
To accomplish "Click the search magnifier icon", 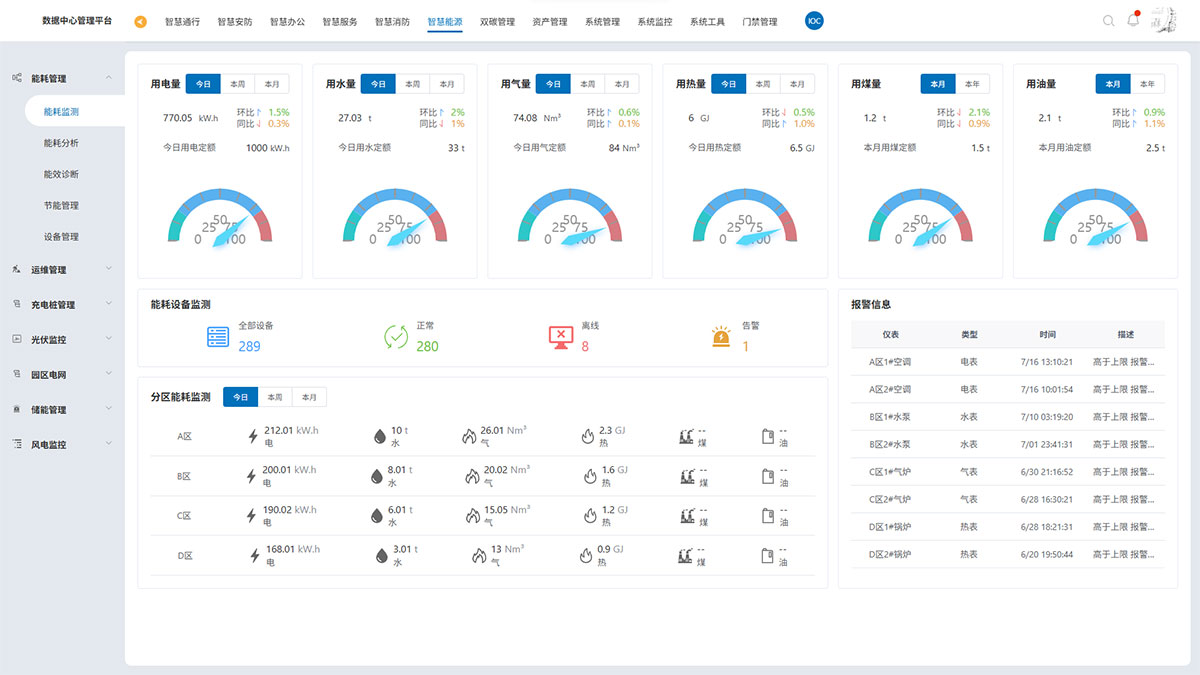I will point(1108,21).
